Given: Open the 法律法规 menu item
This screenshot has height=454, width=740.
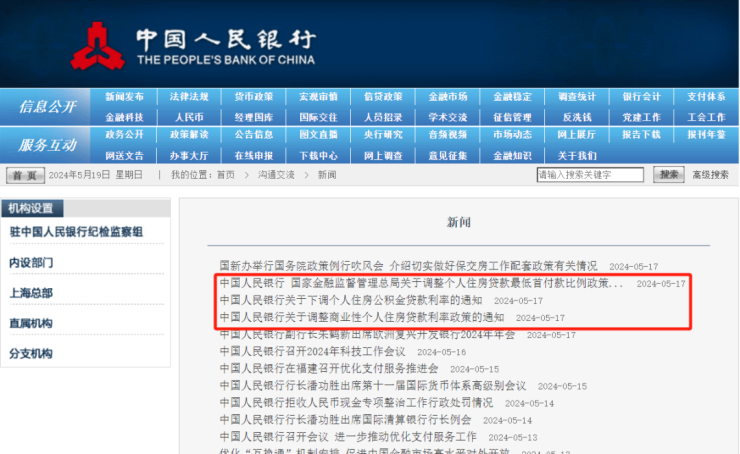Looking at the screenshot, I should pos(189,97).
